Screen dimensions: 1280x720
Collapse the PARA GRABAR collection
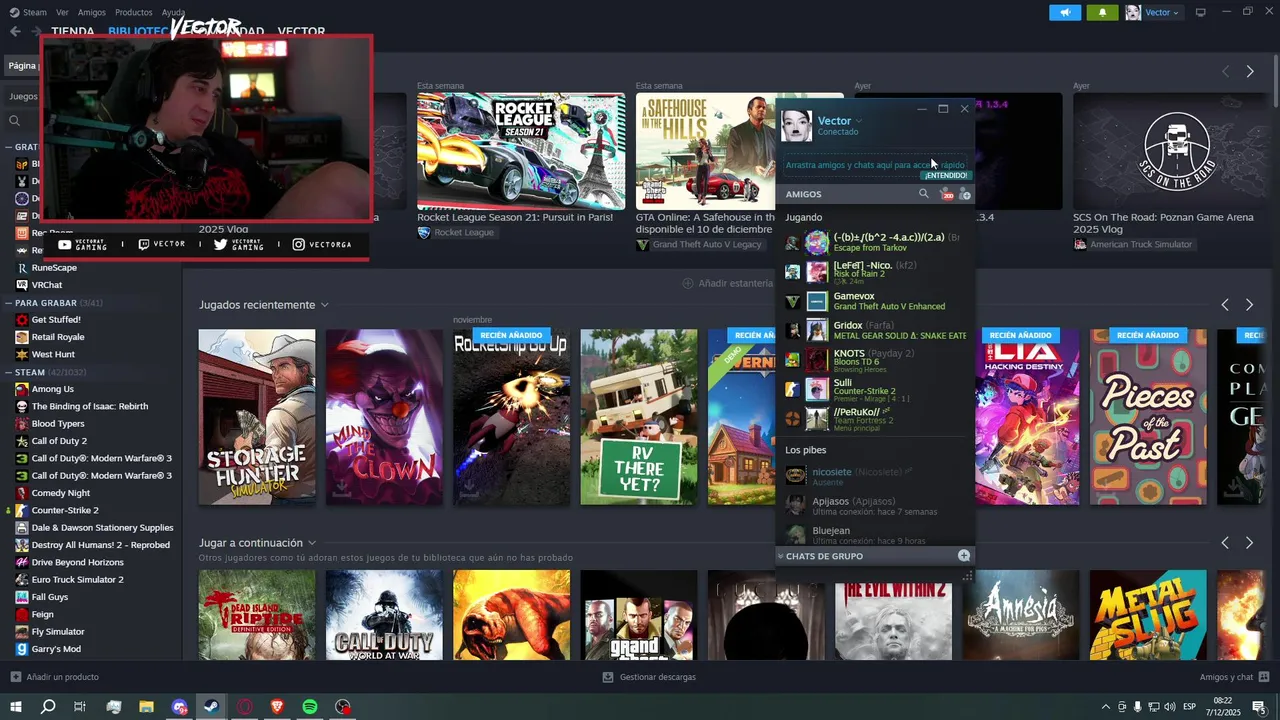9,302
